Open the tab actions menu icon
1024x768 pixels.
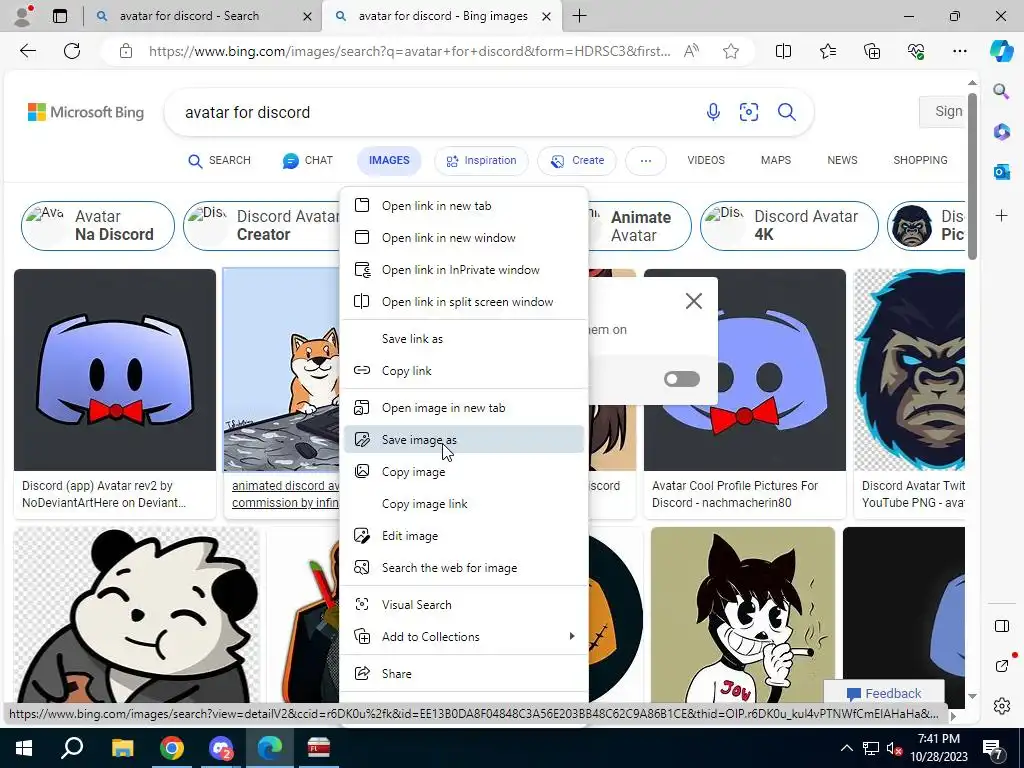pyautogui.click(x=60, y=16)
